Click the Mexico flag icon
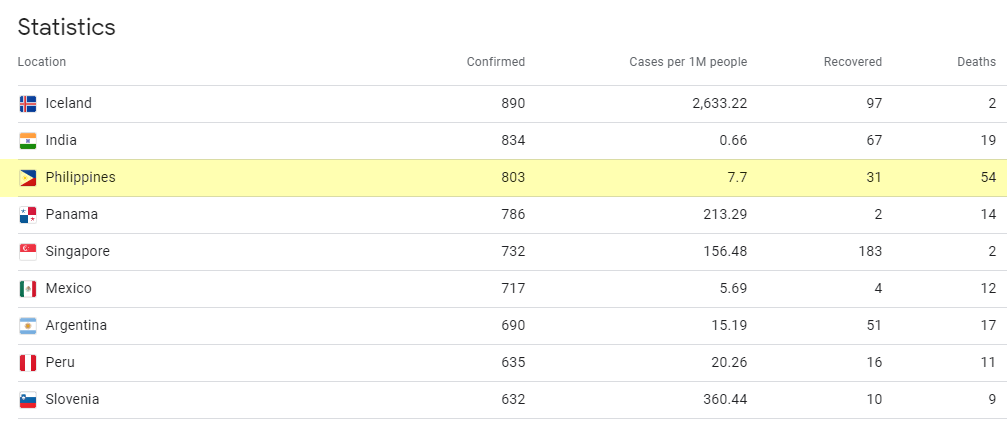The image size is (1007, 426). click(x=28, y=289)
